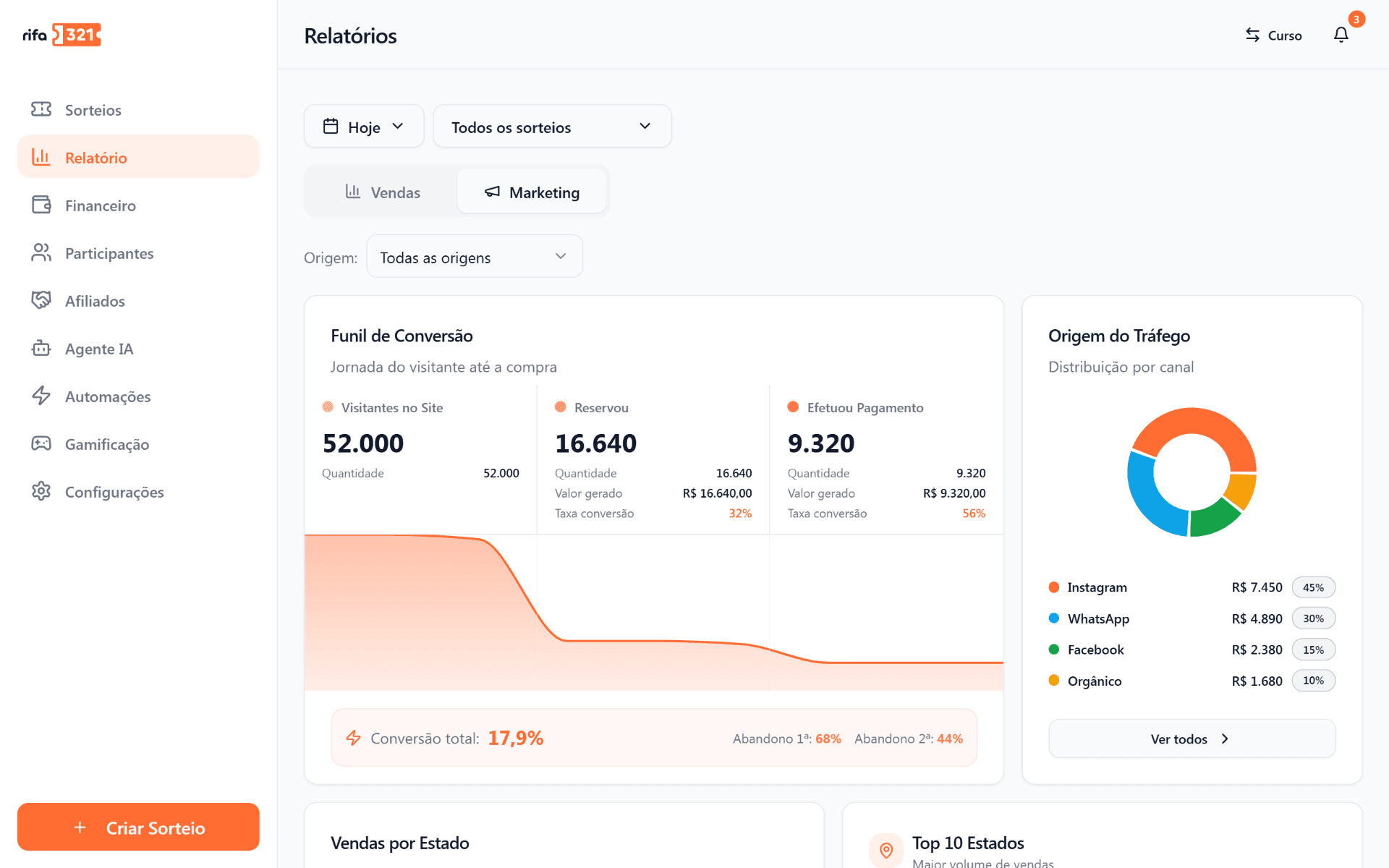Click the Criar Sorteio button
The image size is (1389, 868).
click(138, 827)
